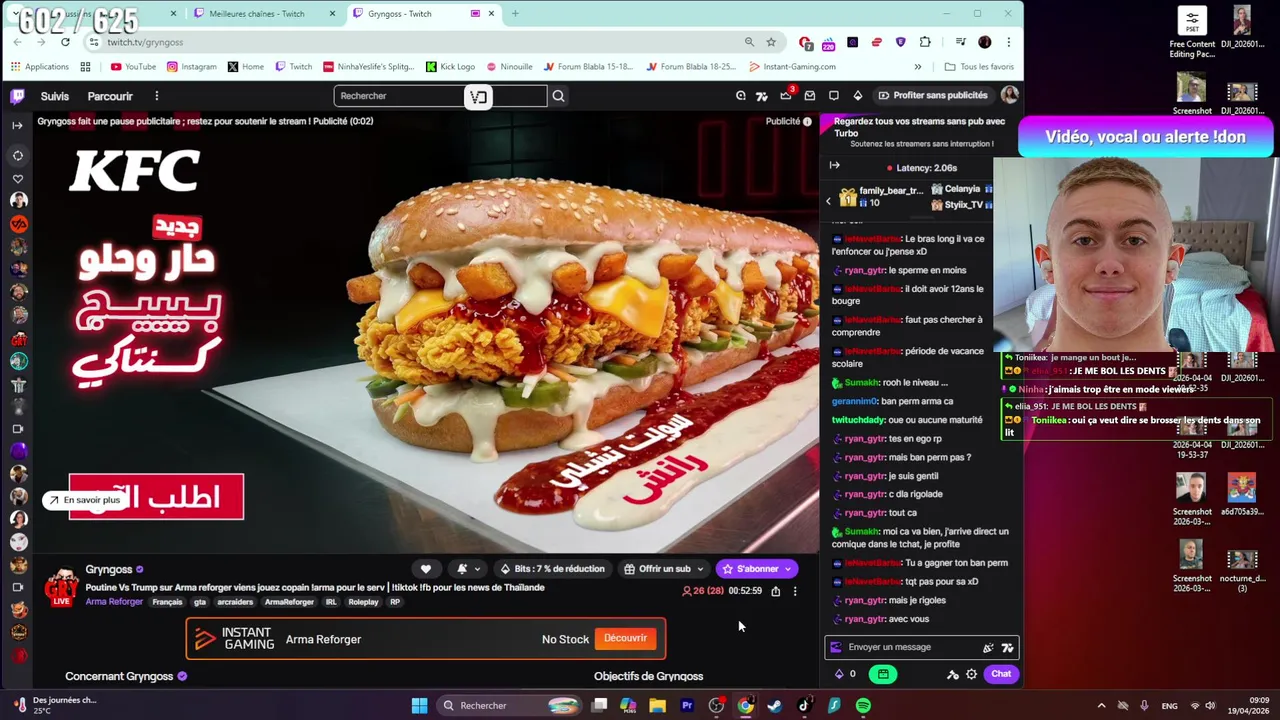Open Chrome three-dot menu
This screenshot has height=720, width=1280.
pyautogui.click(x=1008, y=42)
